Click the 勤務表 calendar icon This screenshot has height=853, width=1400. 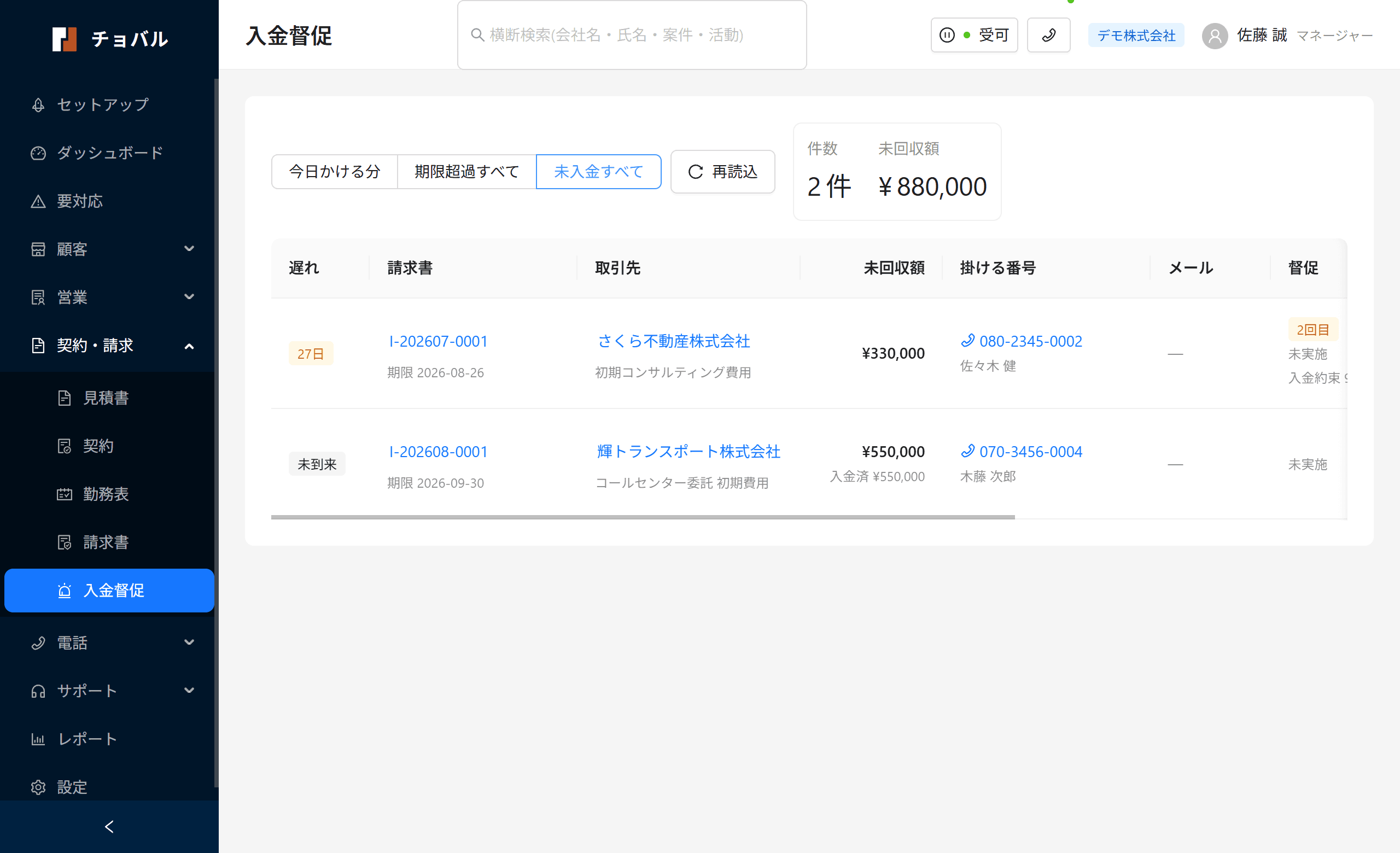click(x=64, y=495)
